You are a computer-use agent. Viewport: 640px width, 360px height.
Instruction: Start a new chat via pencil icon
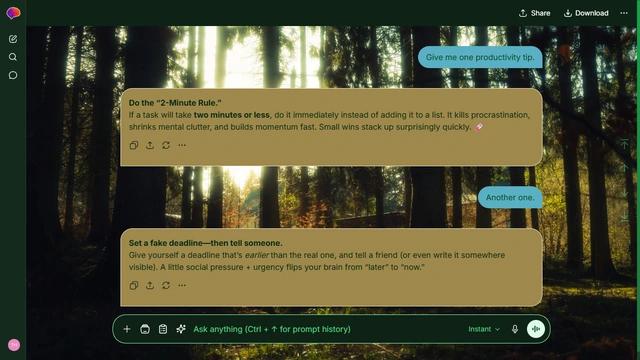[x=13, y=39]
